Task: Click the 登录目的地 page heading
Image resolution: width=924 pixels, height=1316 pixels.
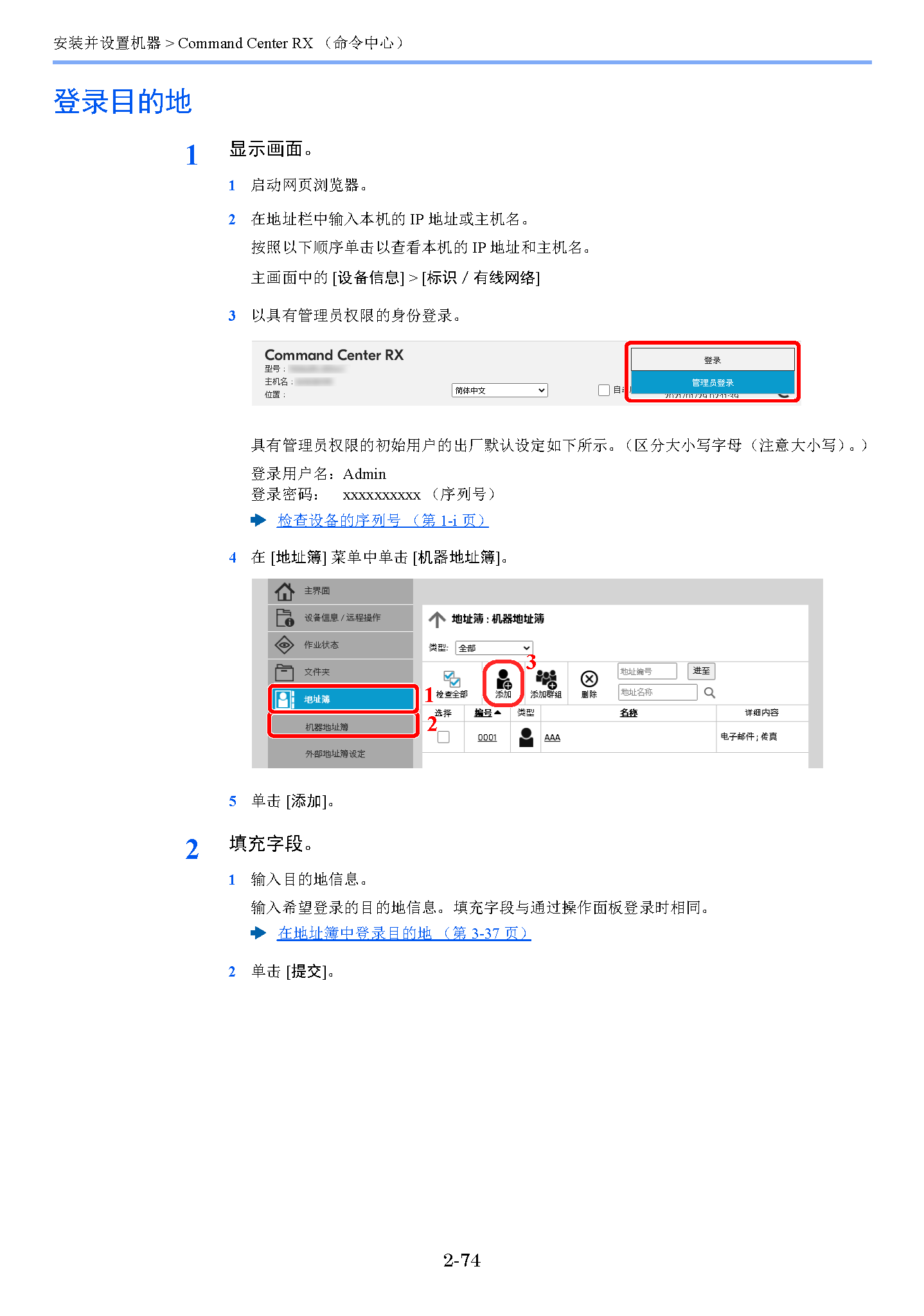Action: point(123,102)
